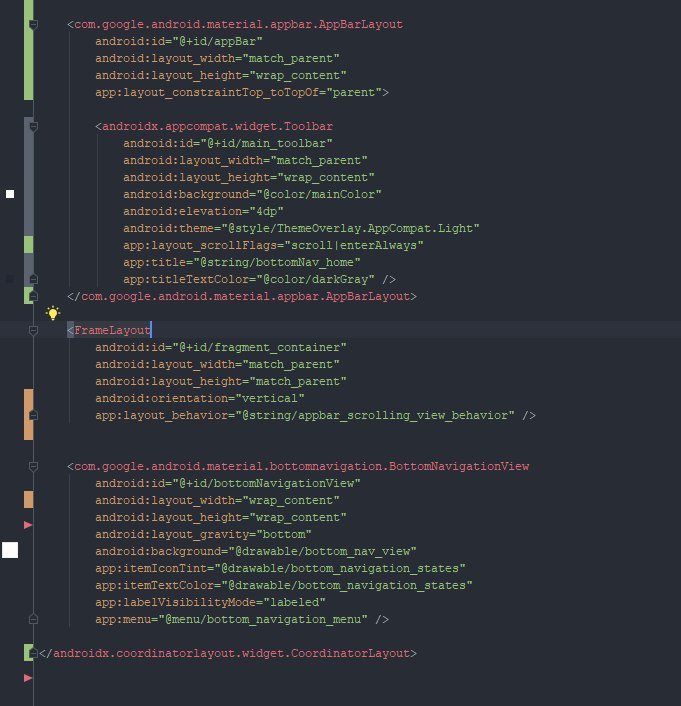Click the android:id="@+id/appBar" line
This screenshot has width=681, height=706.
tap(179, 41)
